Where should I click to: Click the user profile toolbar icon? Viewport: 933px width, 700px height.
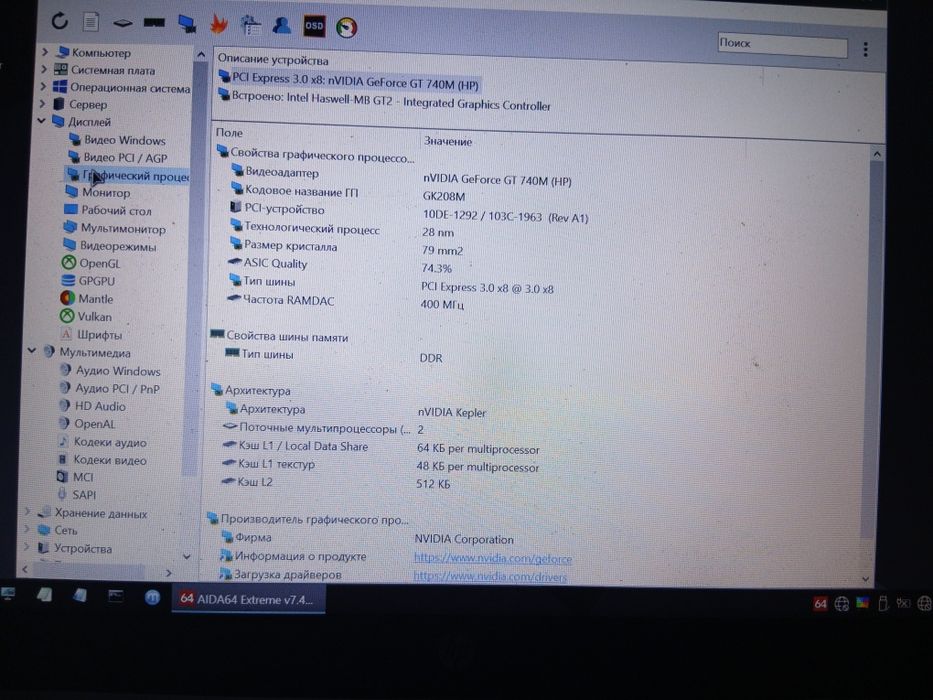coord(281,25)
